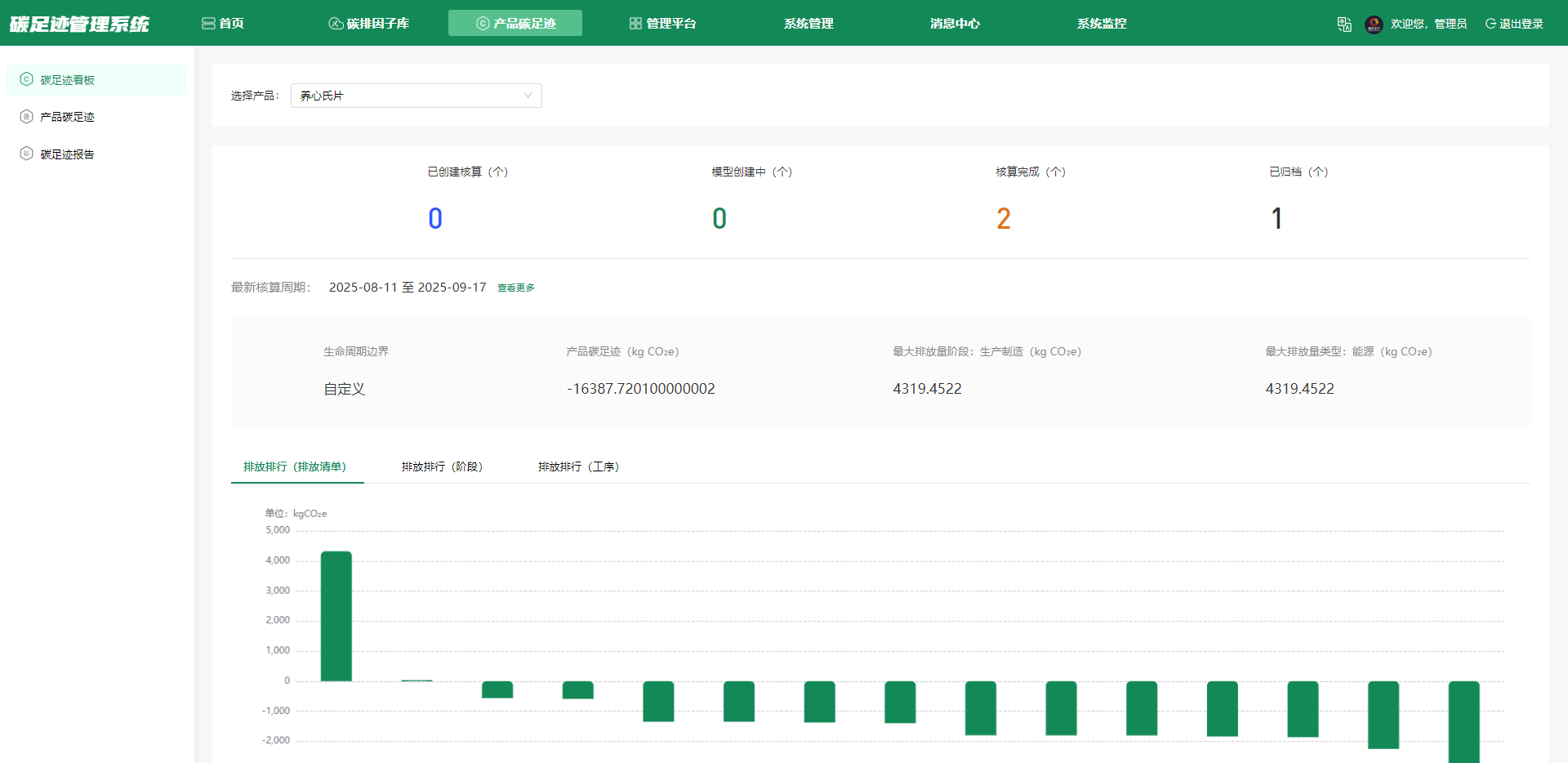This screenshot has width=1568, height=763.
Task: Click the cloud icon beside 碳排因子库
Action: click(336, 24)
